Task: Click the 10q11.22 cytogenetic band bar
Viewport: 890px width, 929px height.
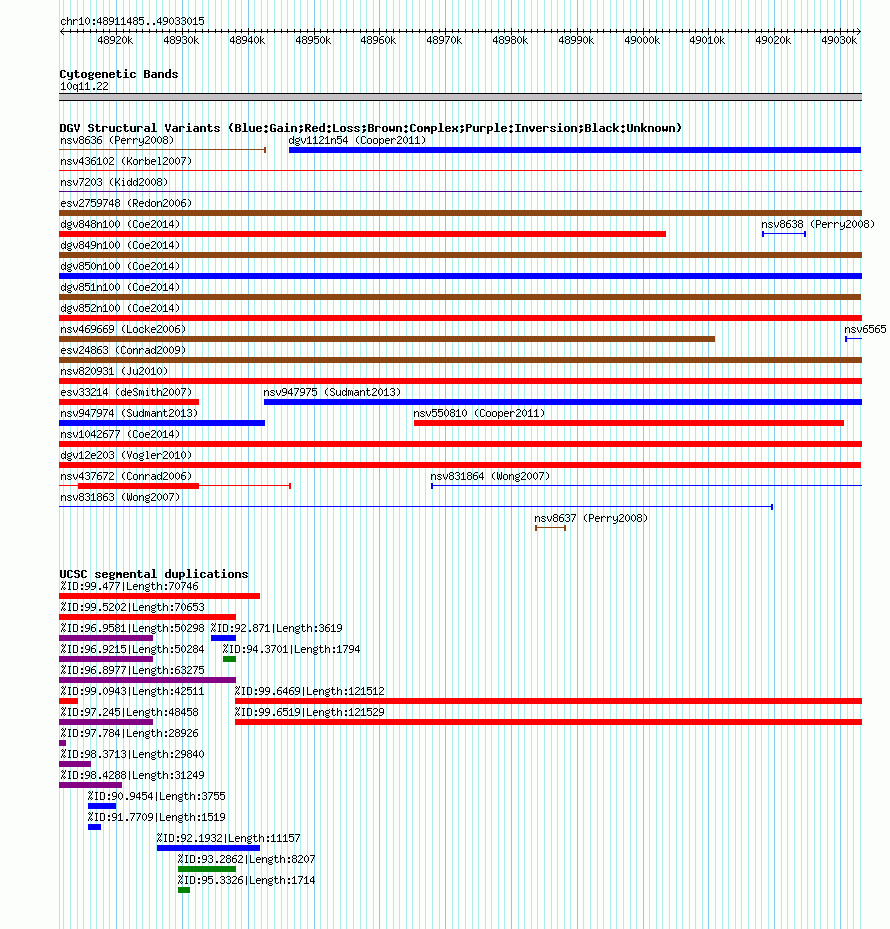Action: click(460, 97)
